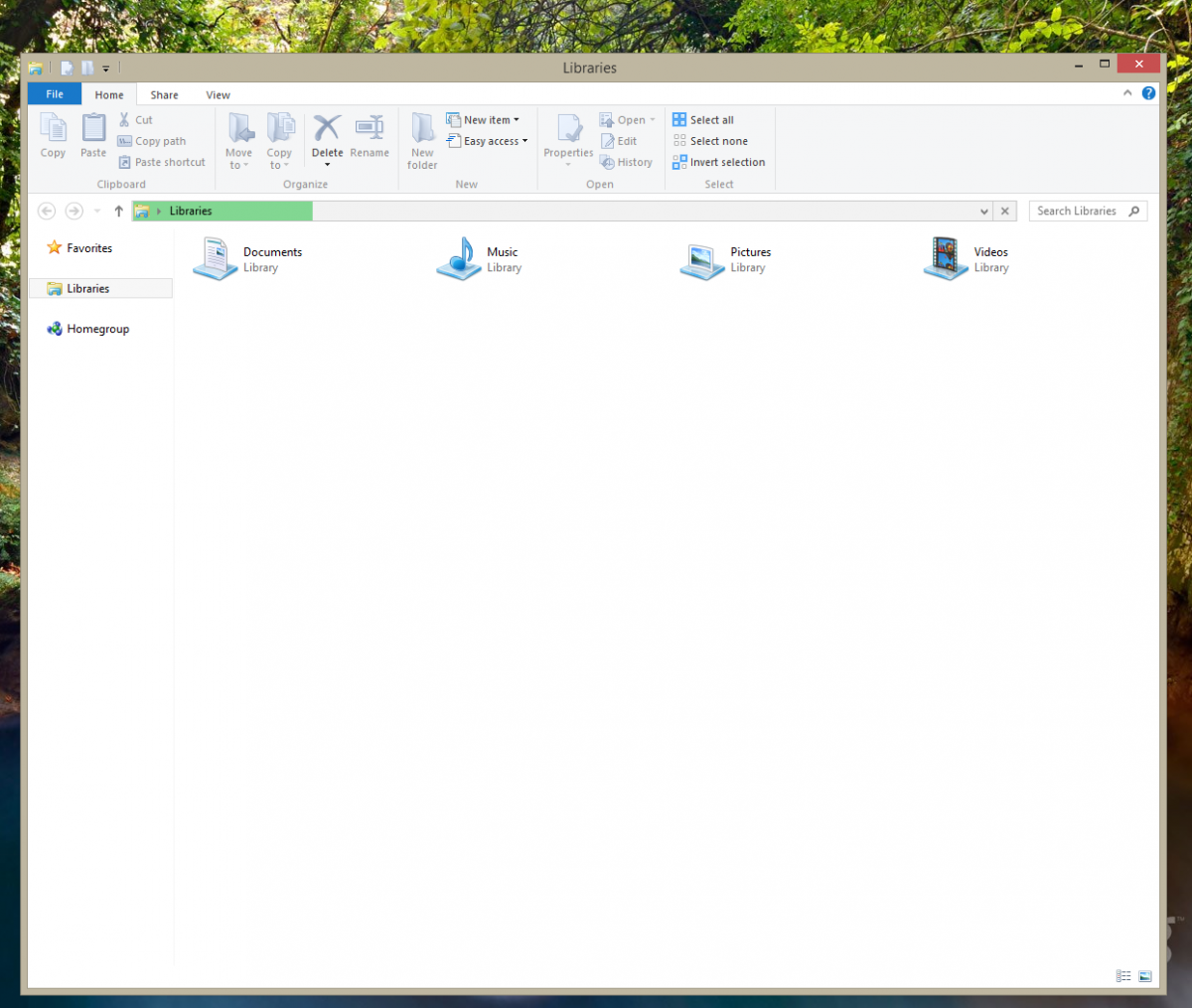Click the Forward navigation arrow

[74, 211]
